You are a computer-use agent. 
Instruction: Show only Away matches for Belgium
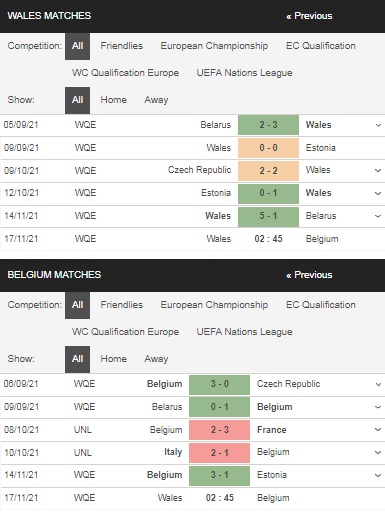(156, 359)
